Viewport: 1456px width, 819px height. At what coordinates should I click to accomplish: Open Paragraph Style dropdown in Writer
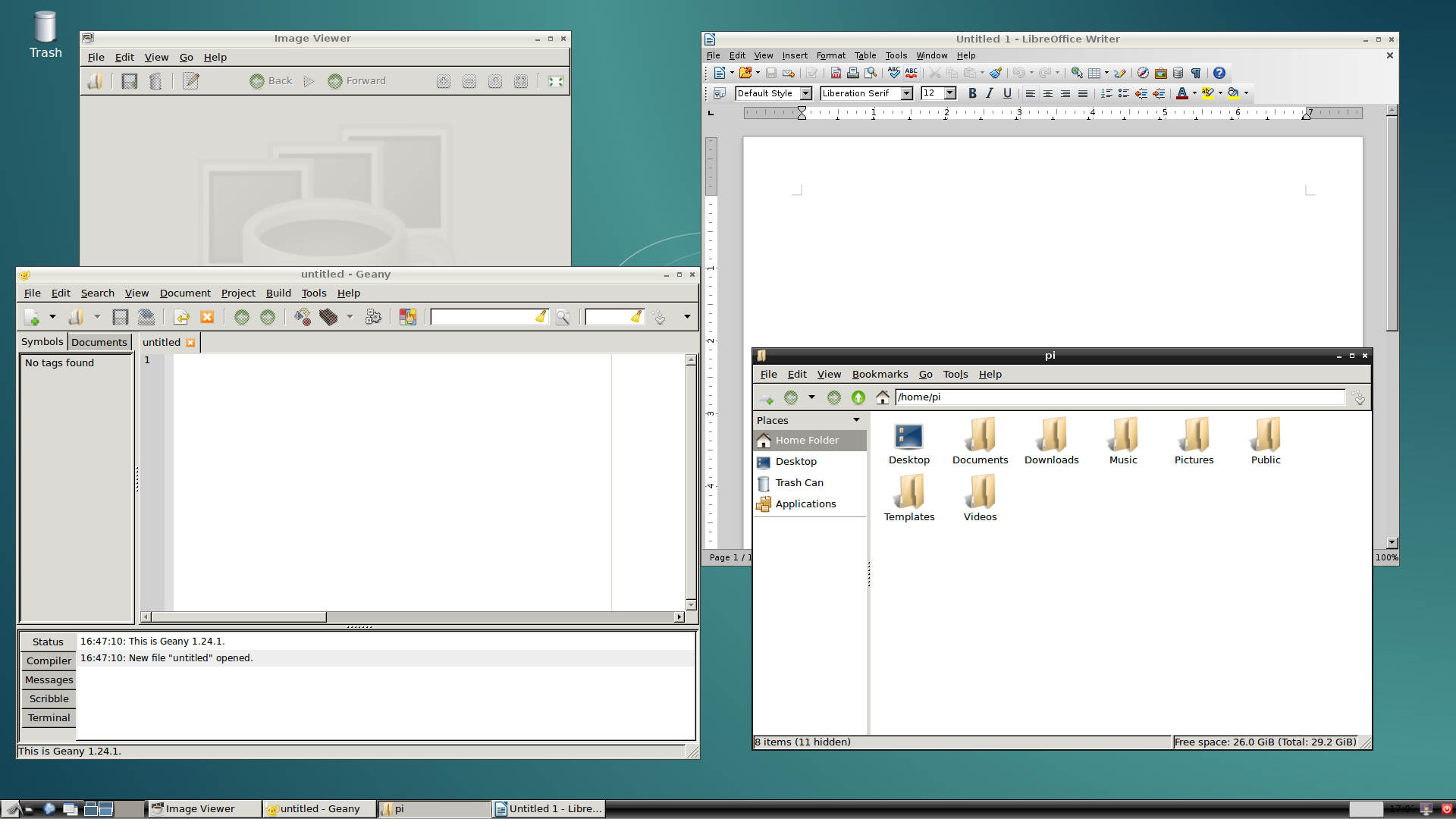tap(806, 93)
